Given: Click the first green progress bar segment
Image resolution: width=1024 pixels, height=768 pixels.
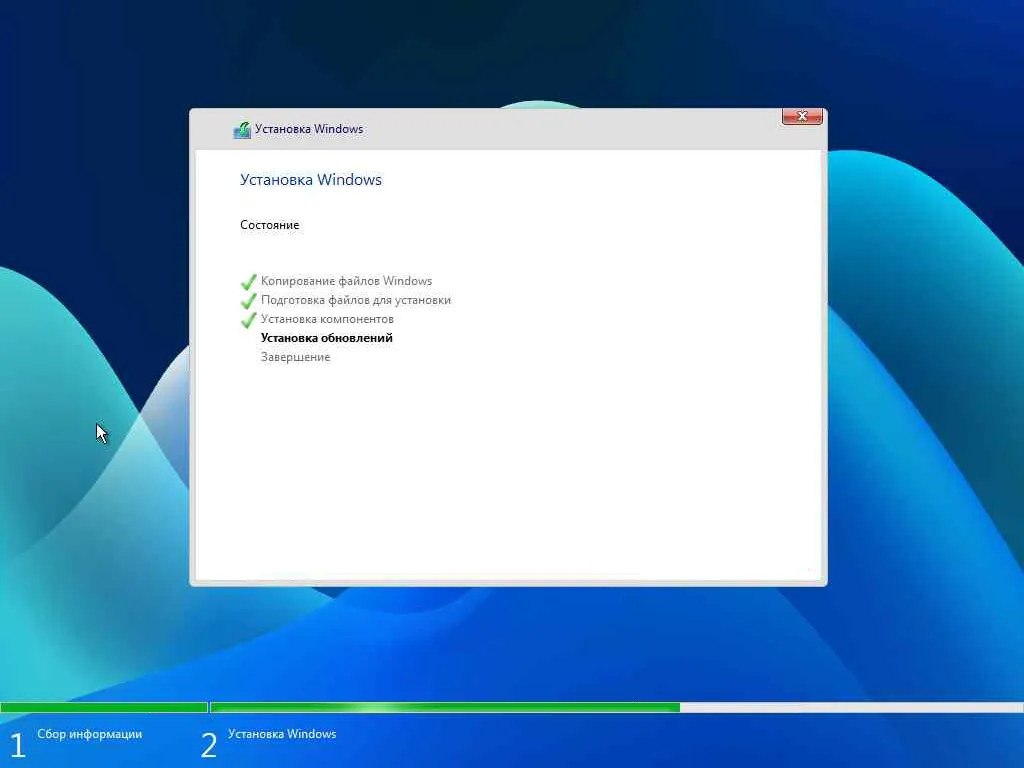Looking at the screenshot, I should pyautogui.click(x=104, y=707).
